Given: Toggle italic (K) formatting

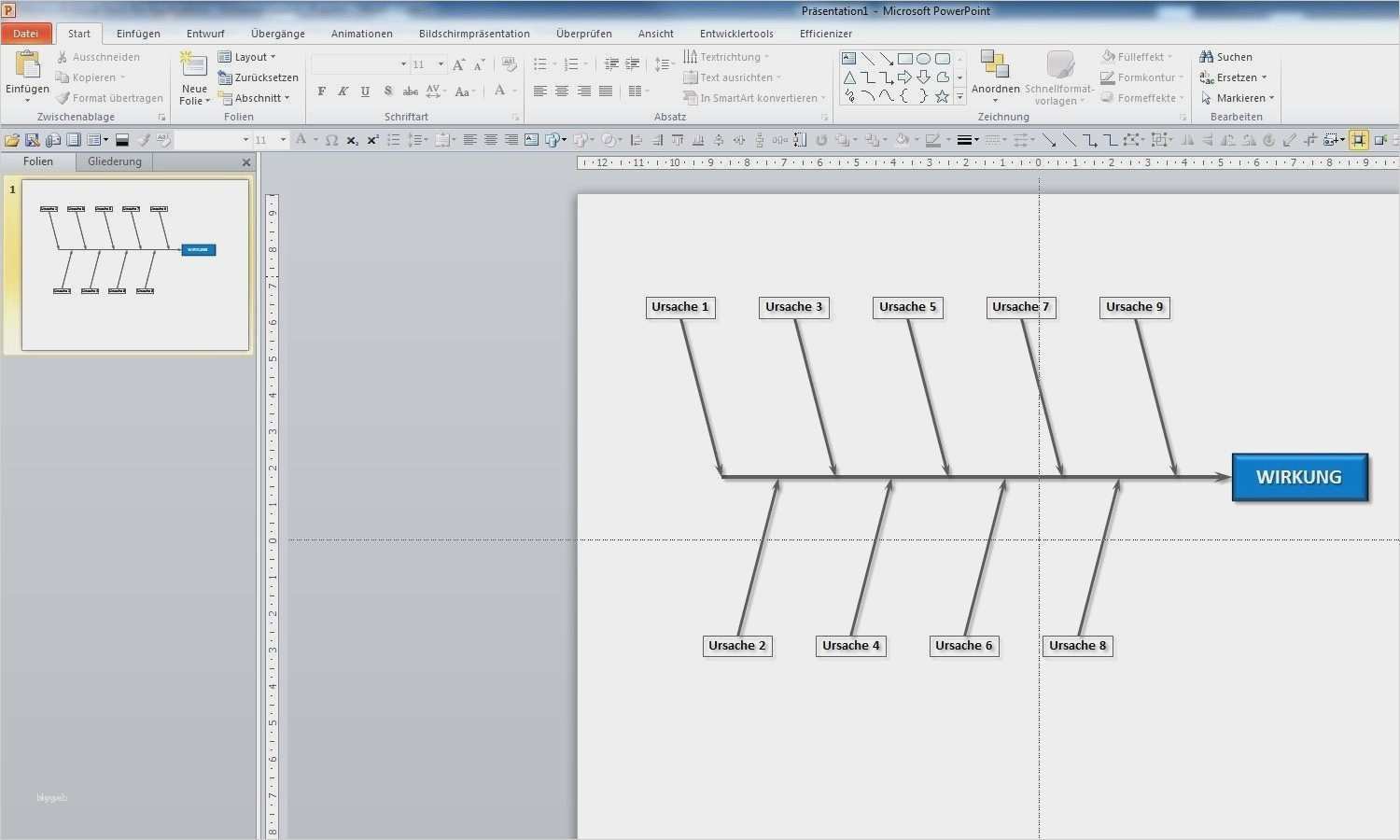Looking at the screenshot, I should [343, 91].
